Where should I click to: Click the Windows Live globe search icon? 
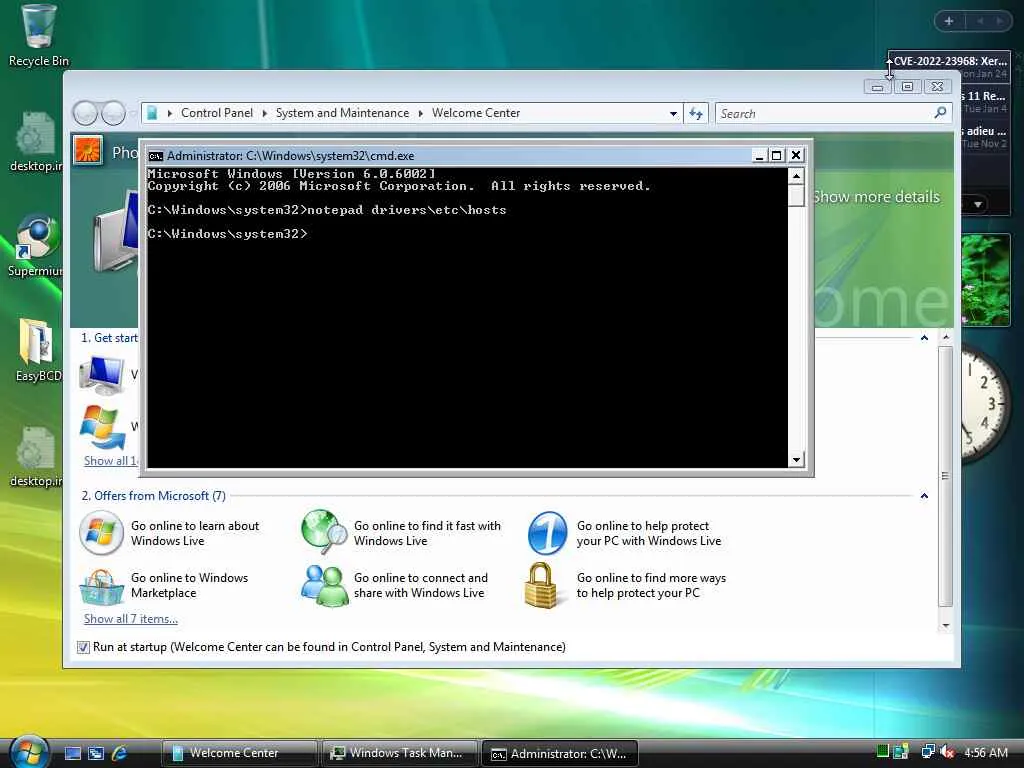click(324, 532)
